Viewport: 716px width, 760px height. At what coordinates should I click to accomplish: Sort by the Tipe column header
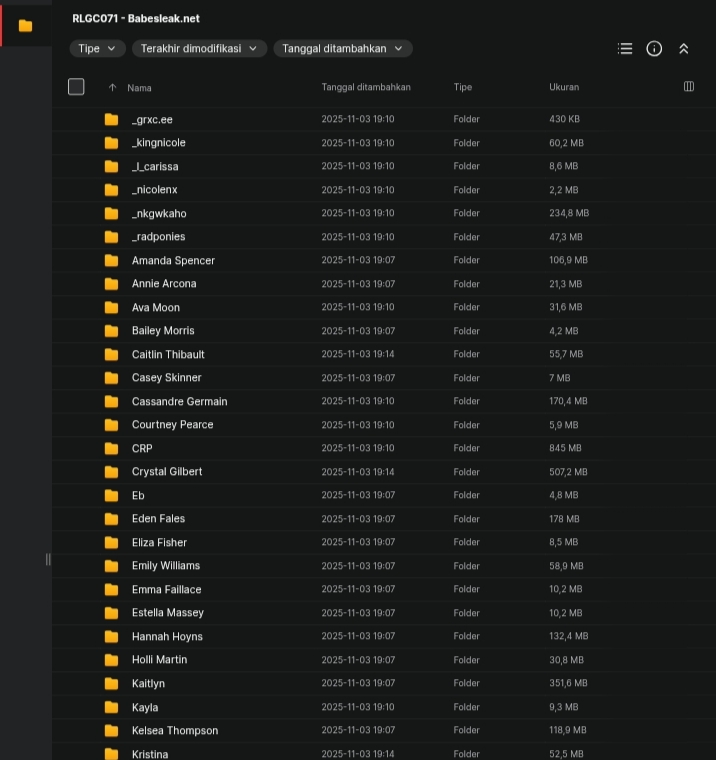462,87
